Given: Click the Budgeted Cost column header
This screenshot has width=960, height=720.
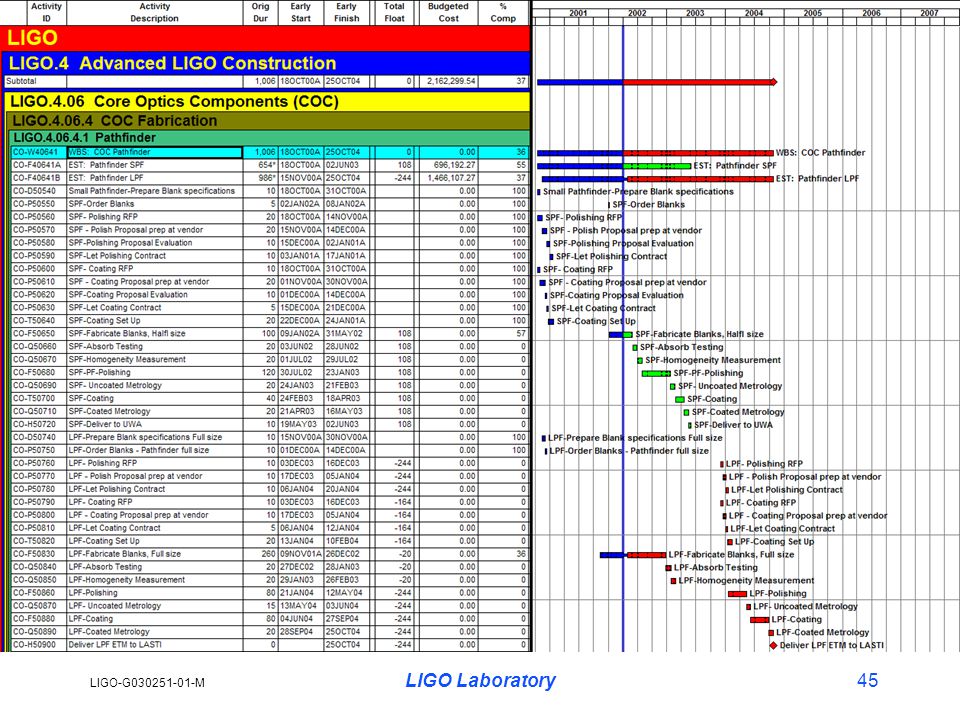Looking at the screenshot, I should pyautogui.click(x=448, y=13).
